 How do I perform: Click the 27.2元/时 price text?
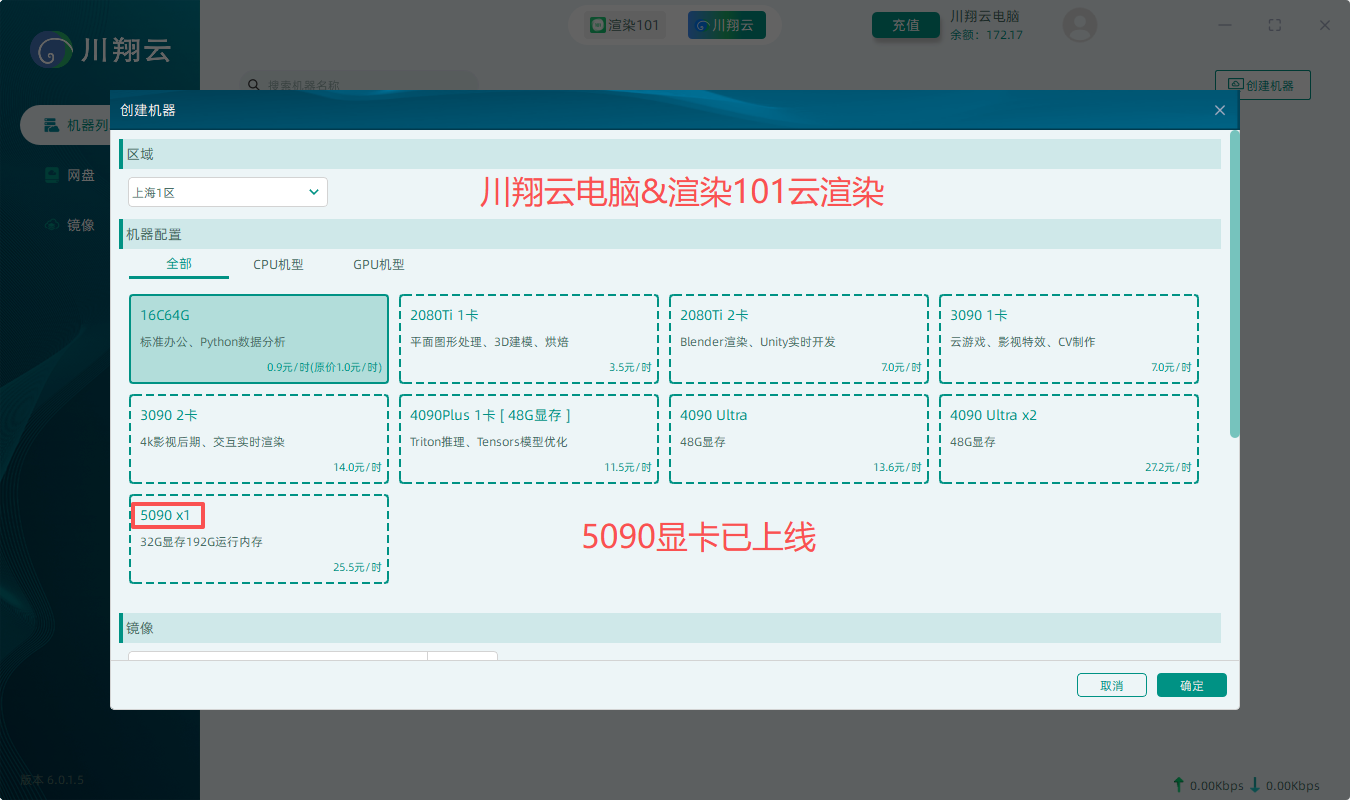(x=1167, y=468)
